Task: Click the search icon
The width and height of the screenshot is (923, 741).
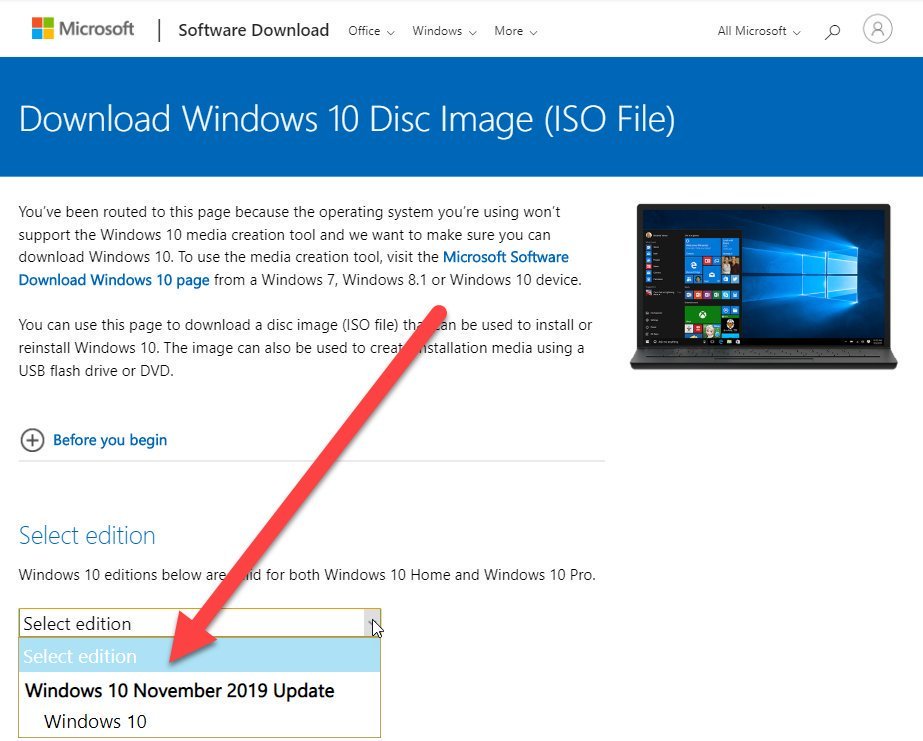Action: coord(832,31)
